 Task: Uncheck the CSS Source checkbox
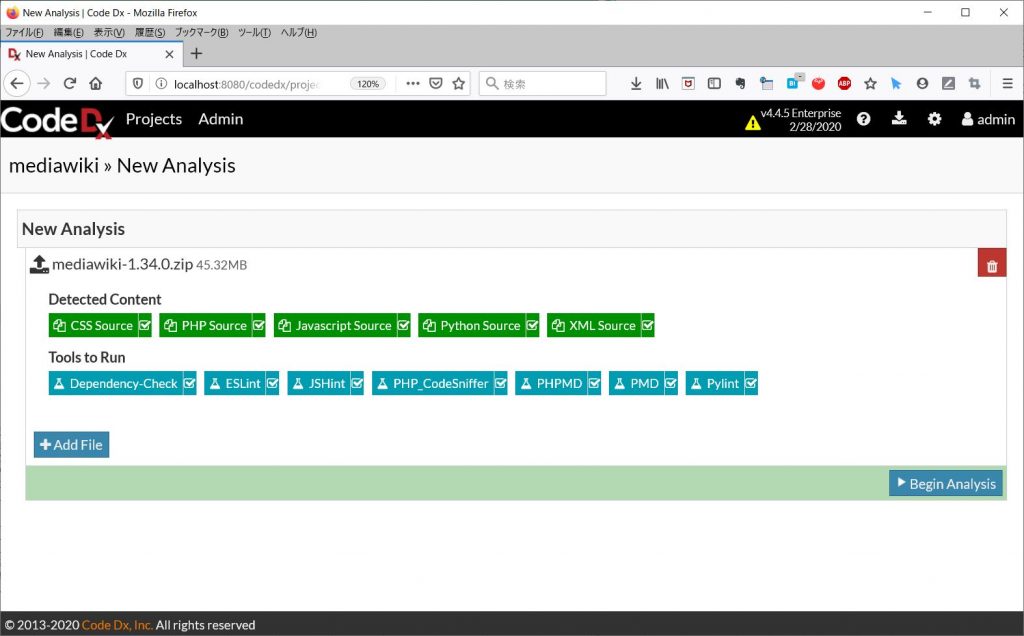pyautogui.click(x=144, y=325)
